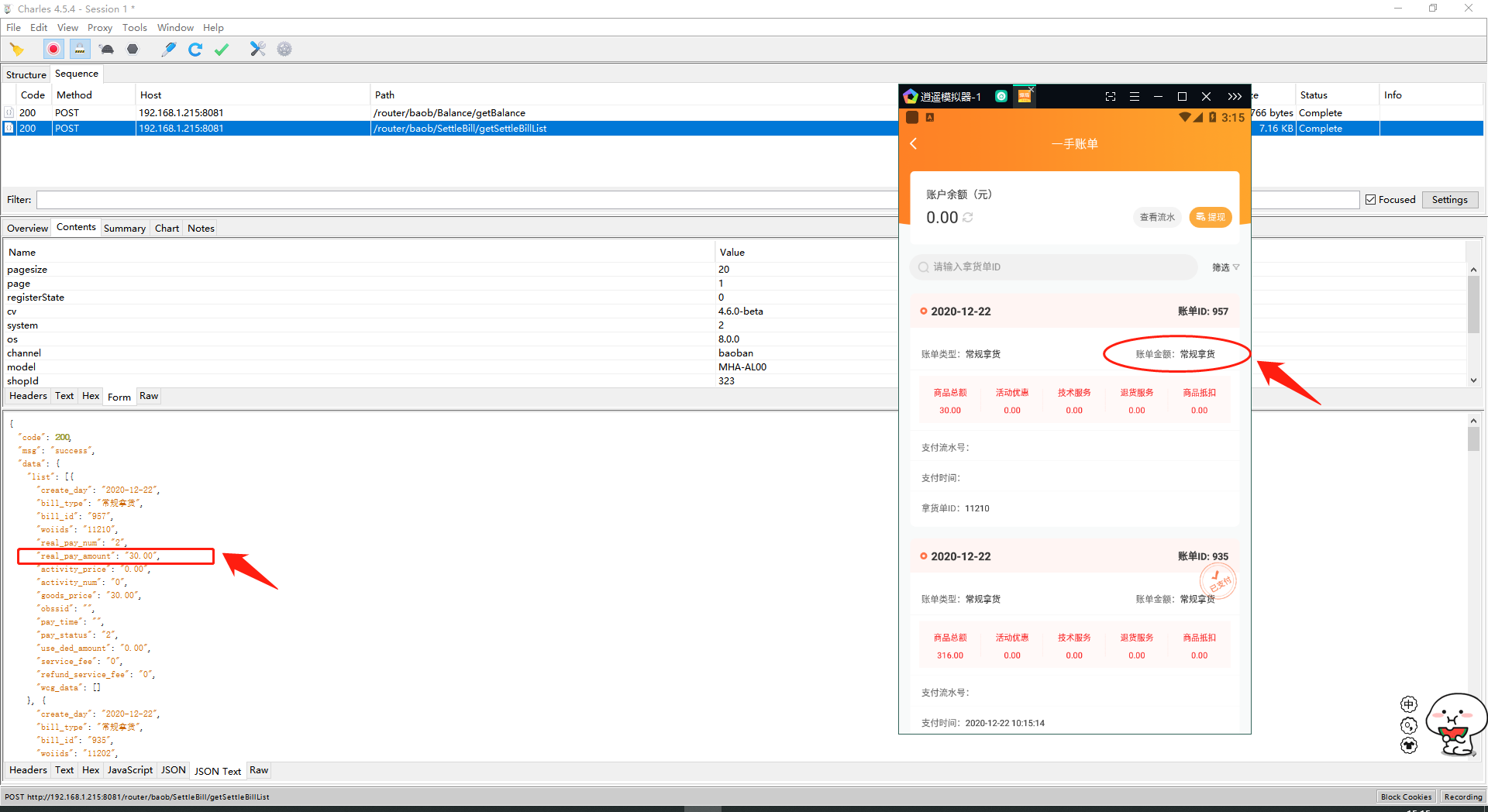Toggle breakpoints with the hexagon icon

[133, 50]
